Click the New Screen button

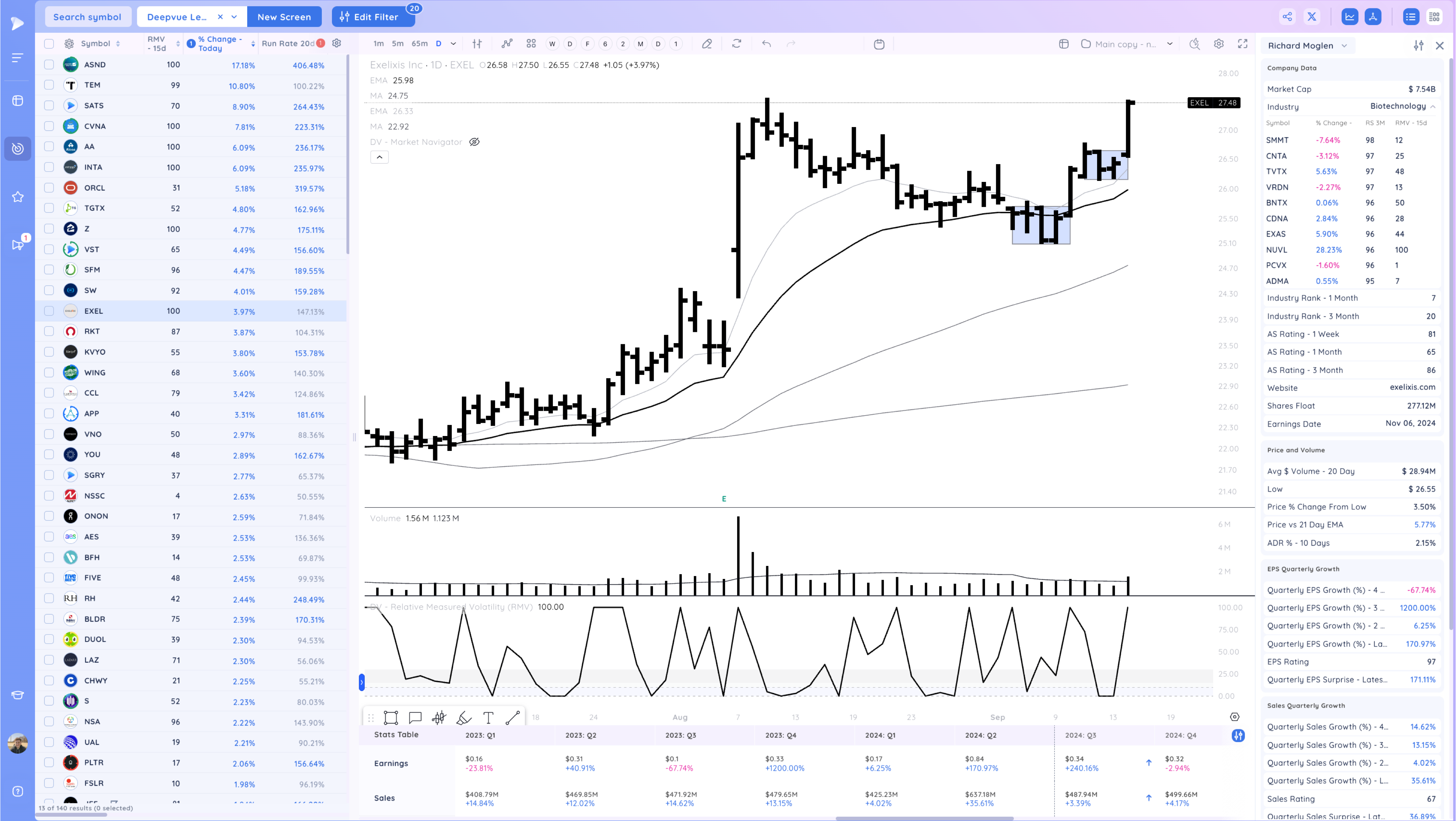[284, 17]
